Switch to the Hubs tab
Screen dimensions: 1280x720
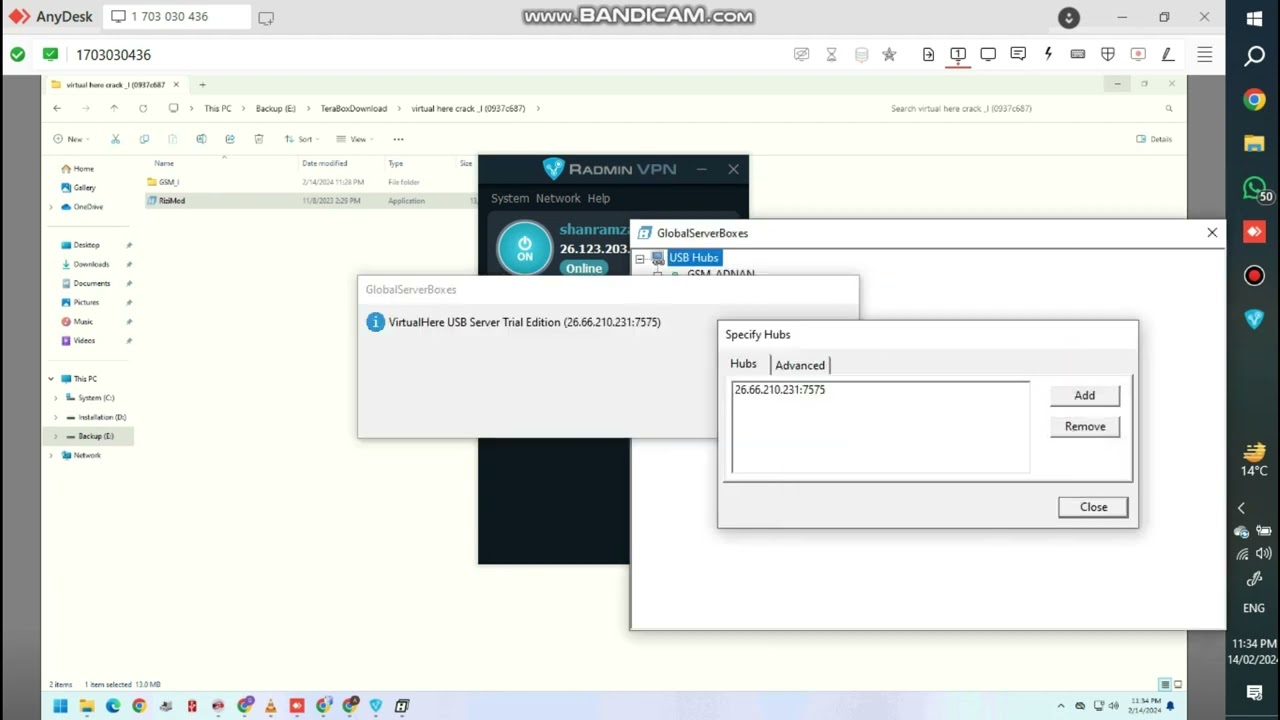coord(743,364)
